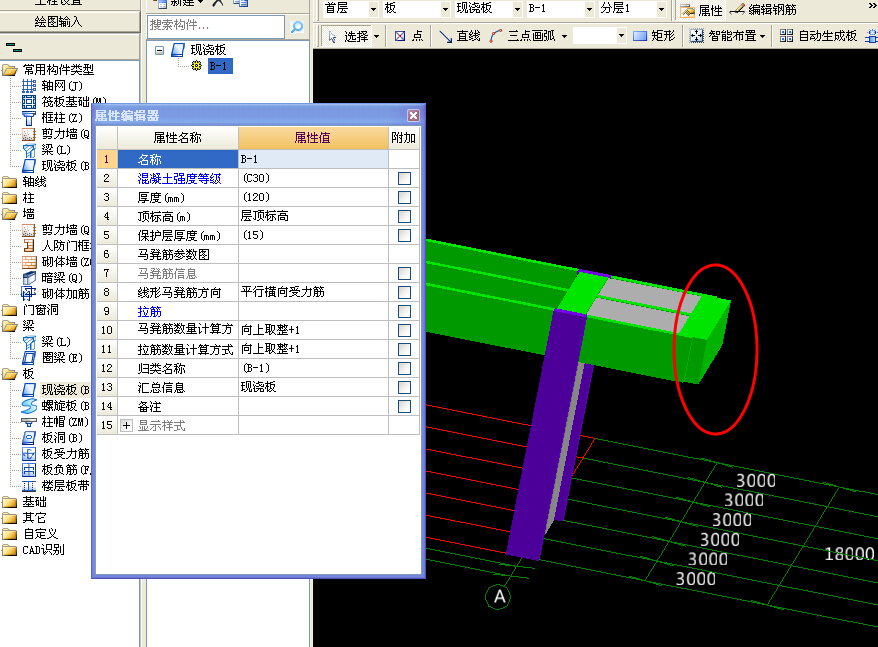Tick 附加 checkbox for 马凳筋信息

404,273
